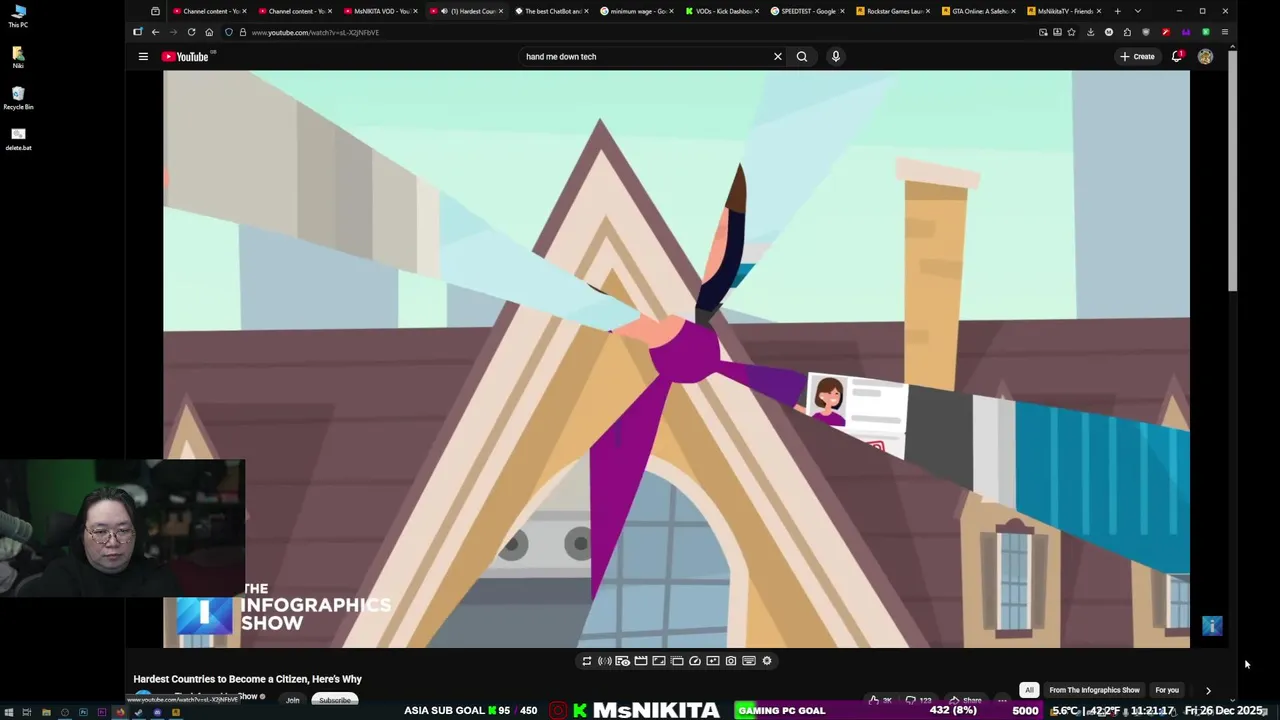The width and height of the screenshot is (1280, 720).
Task: Open the YouTube hamburger guide menu
Action: 143,56
